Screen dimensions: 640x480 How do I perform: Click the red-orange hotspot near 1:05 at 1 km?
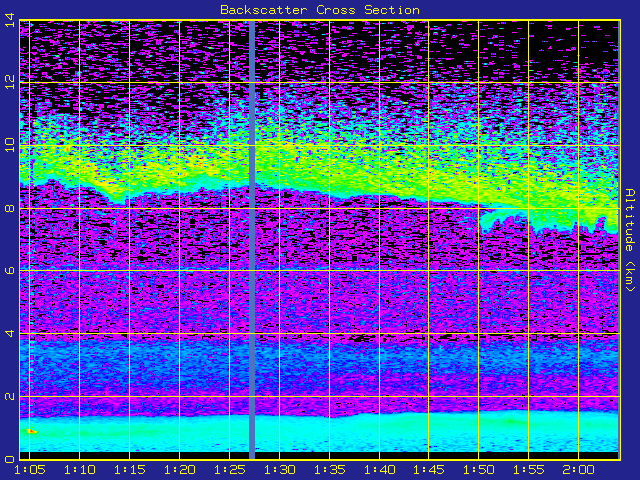tap(31, 431)
